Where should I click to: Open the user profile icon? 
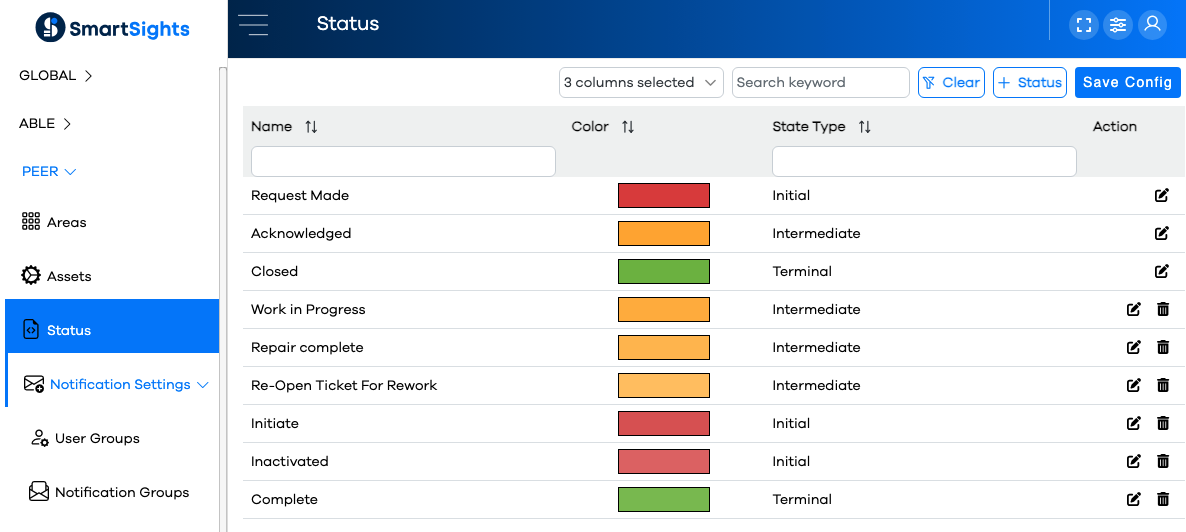[x=1152, y=25]
